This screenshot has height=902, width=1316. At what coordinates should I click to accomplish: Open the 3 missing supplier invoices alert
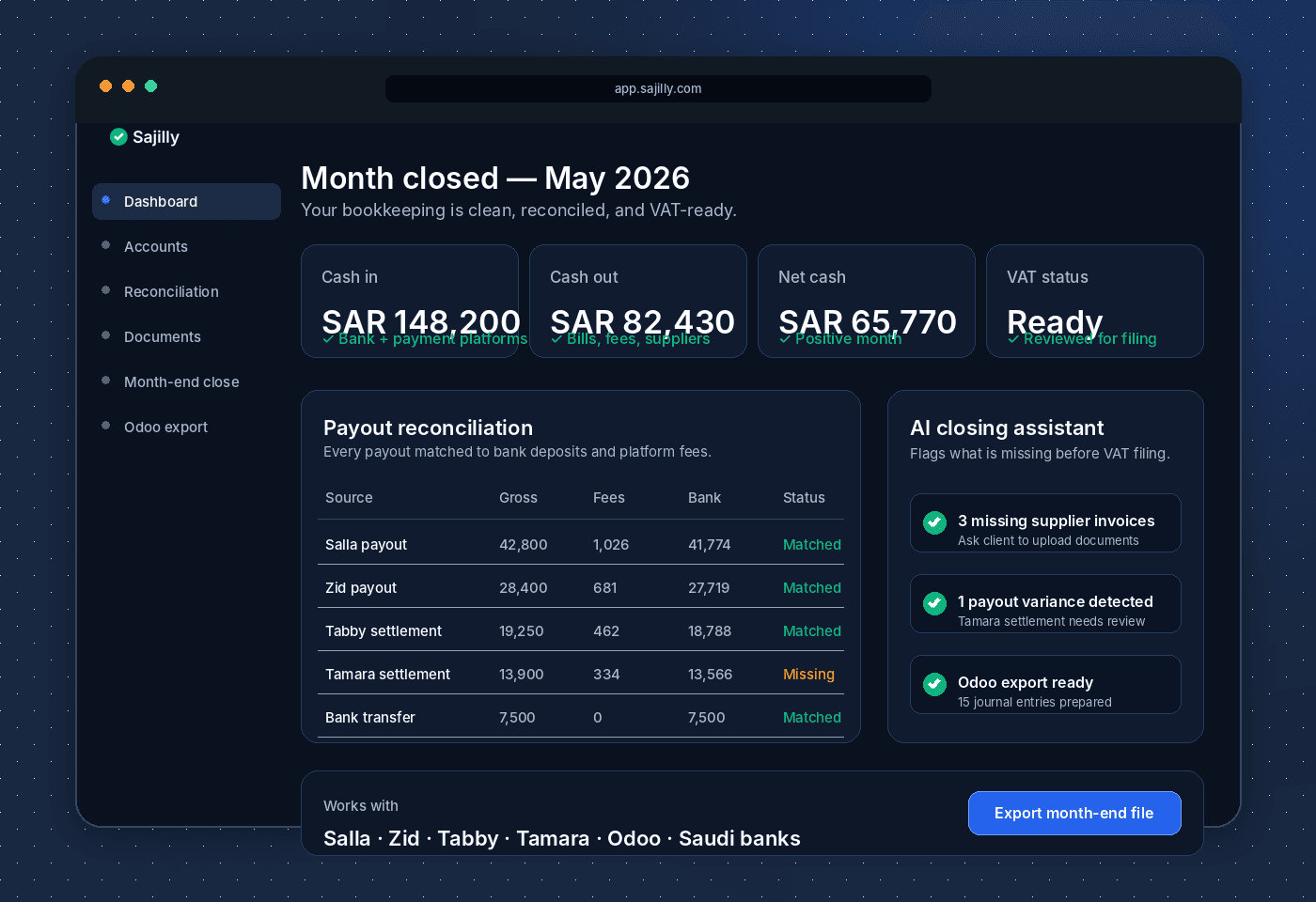tap(1045, 523)
